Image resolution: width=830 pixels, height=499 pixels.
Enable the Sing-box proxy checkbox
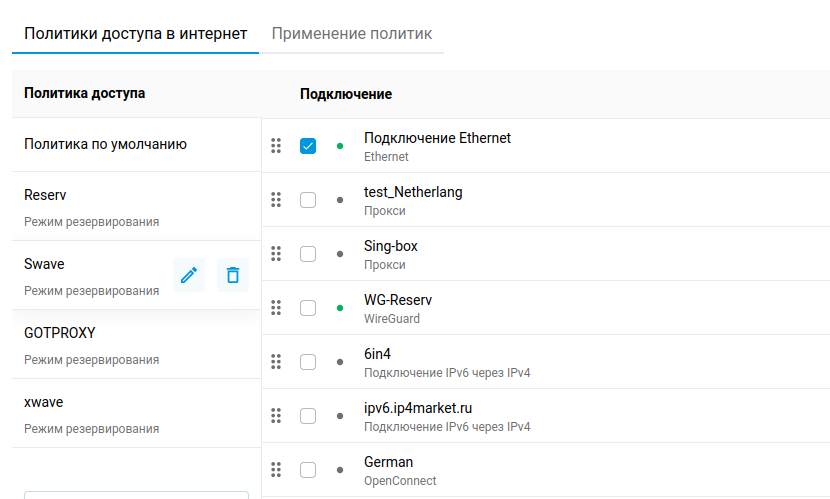point(308,254)
